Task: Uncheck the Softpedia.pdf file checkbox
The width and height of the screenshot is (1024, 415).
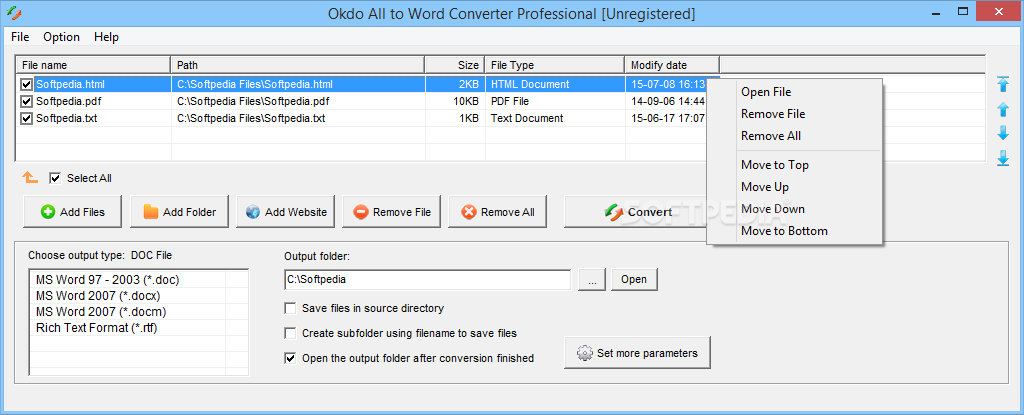Action: coord(26,101)
